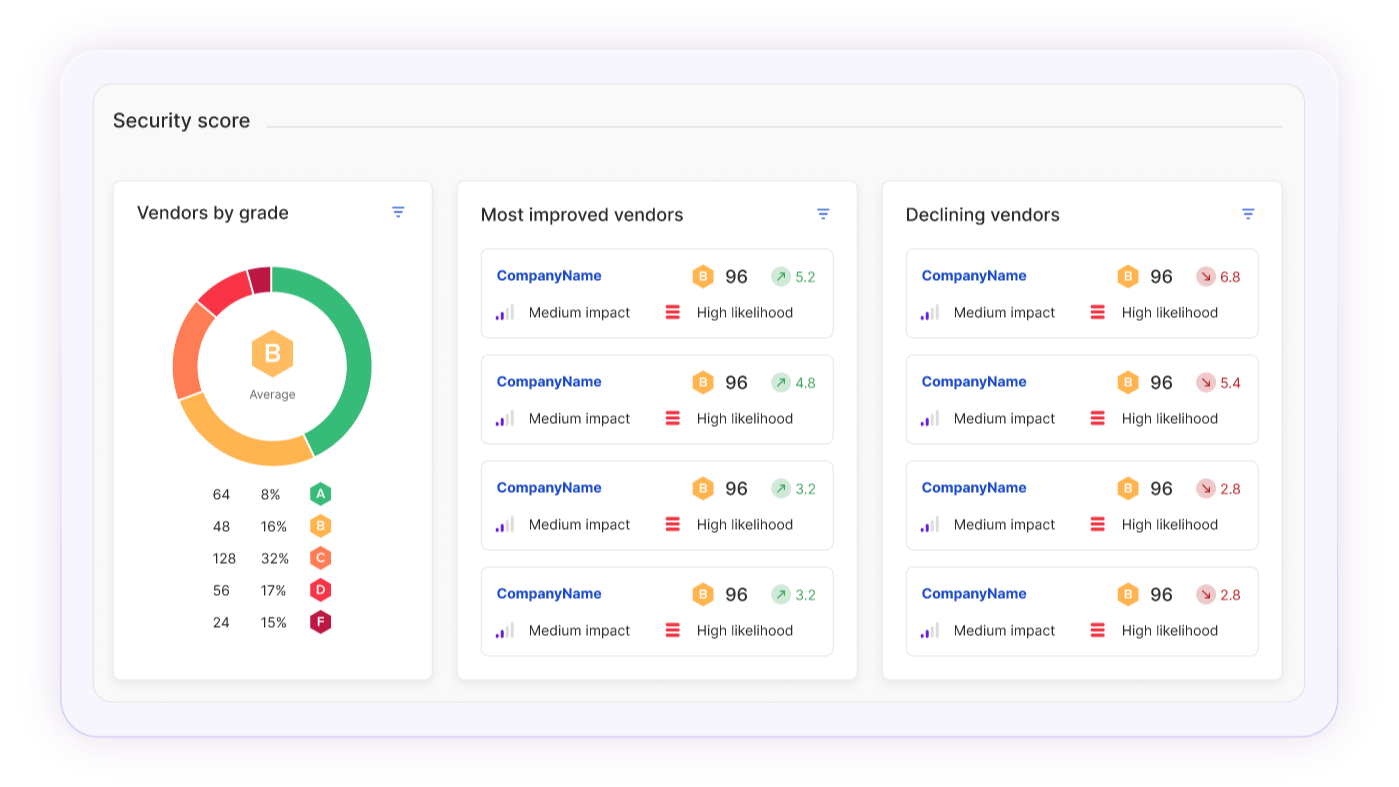
Task: Click the B score badge in the 4.8 card
Action: 703,382
